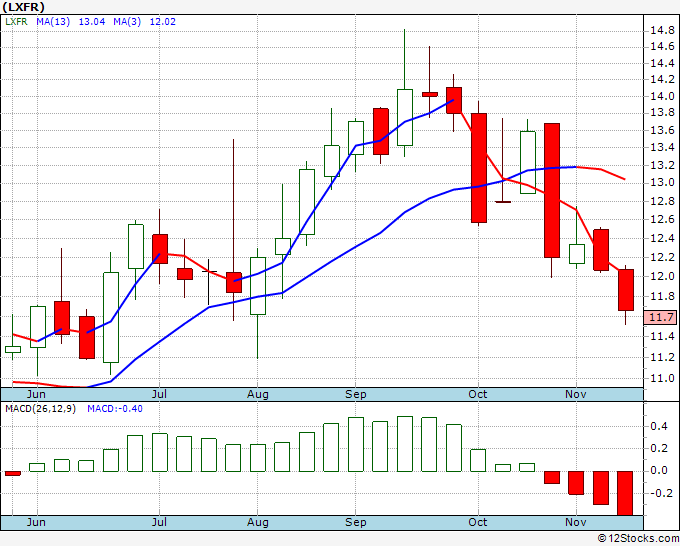The image size is (680, 546).
Task: Click the MACD:-0.40 value label
Action: point(115,409)
